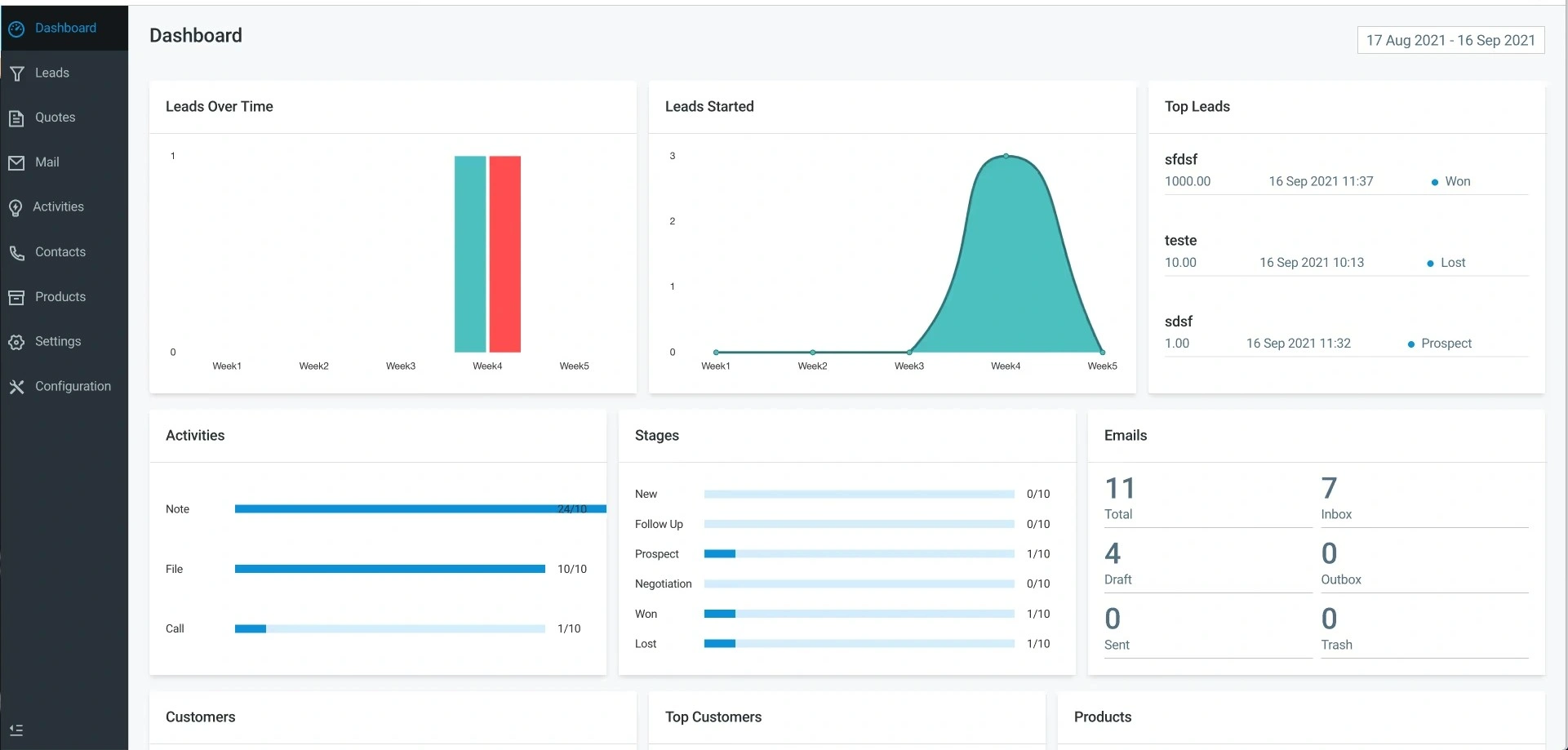Click the Follow Up stage progress bar
Screen dimensions: 1568x750
pos(860,524)
